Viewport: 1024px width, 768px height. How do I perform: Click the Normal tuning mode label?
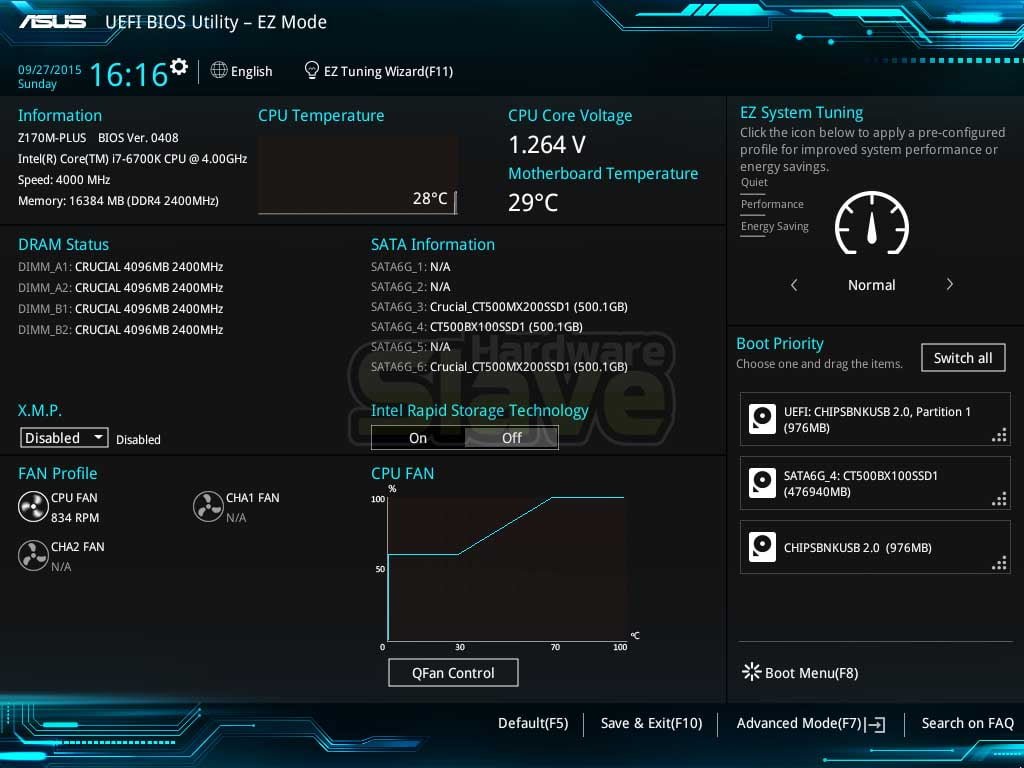[871, 285]
